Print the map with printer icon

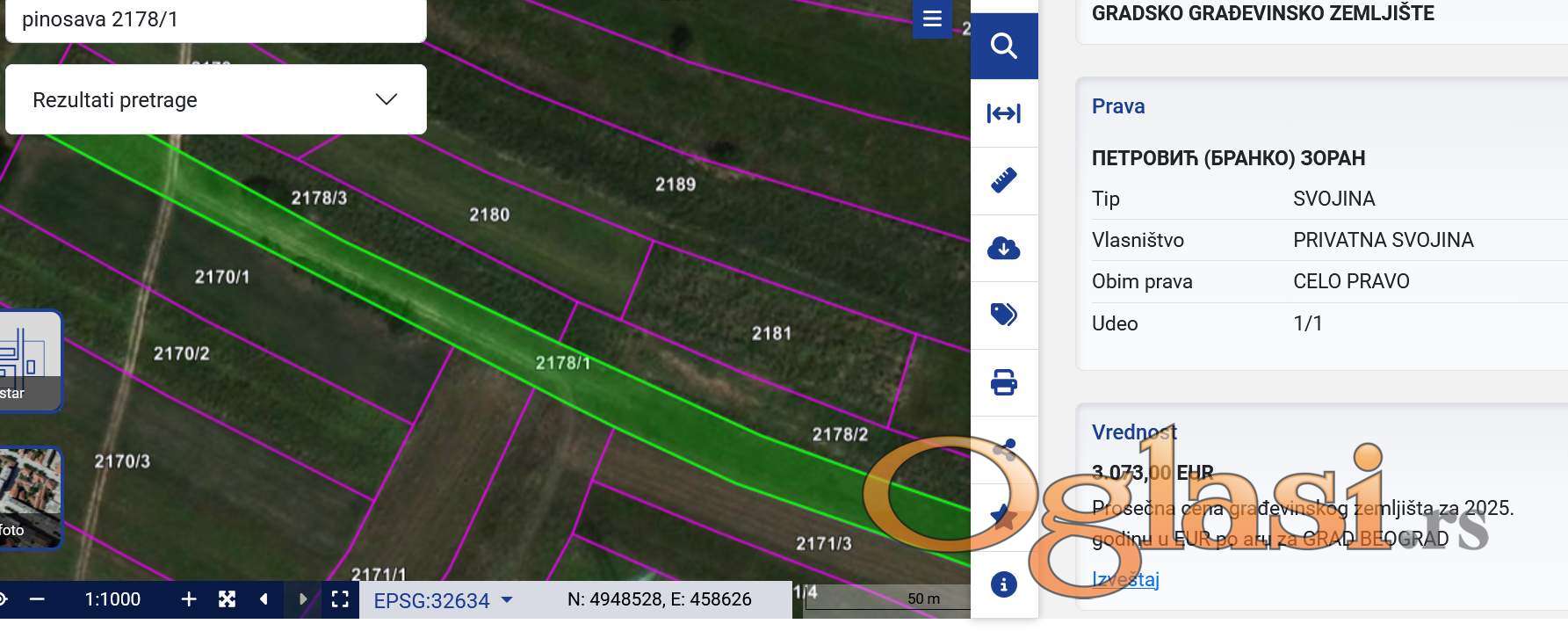coord(1004,382)
